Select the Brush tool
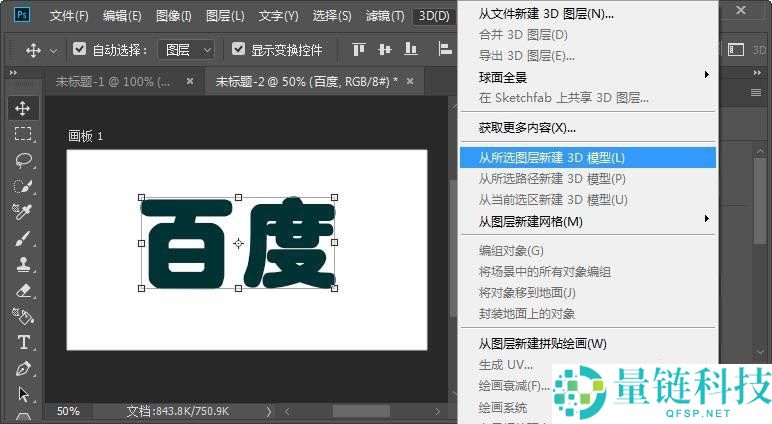 pos(23,238)
